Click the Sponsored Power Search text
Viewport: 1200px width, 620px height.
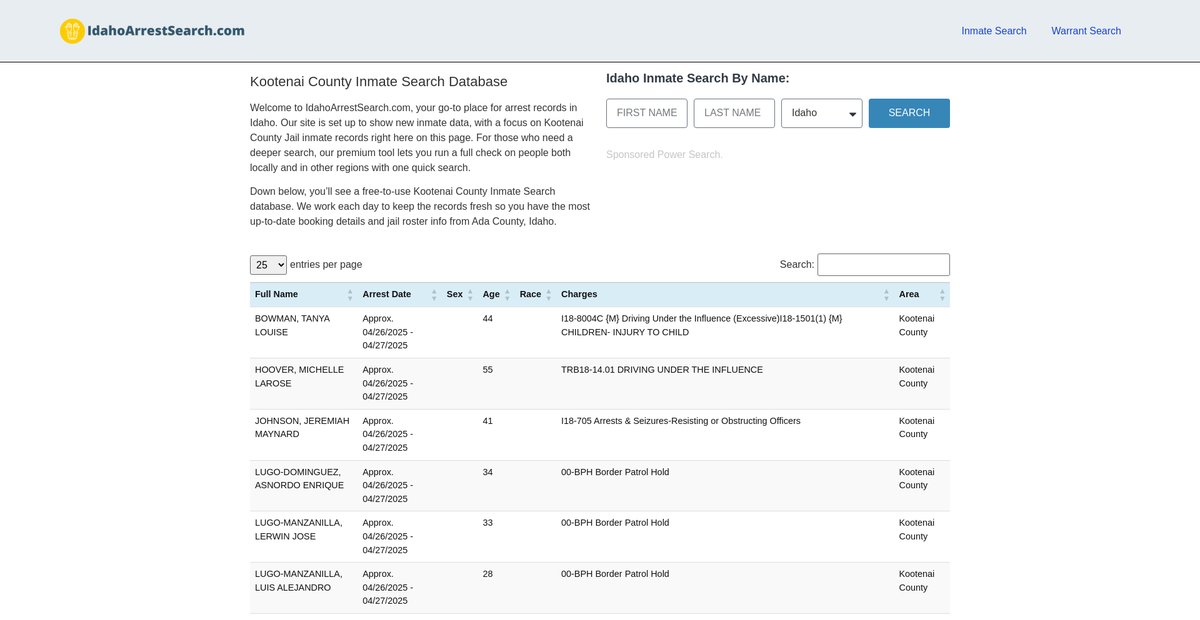(x=663, y=155)
